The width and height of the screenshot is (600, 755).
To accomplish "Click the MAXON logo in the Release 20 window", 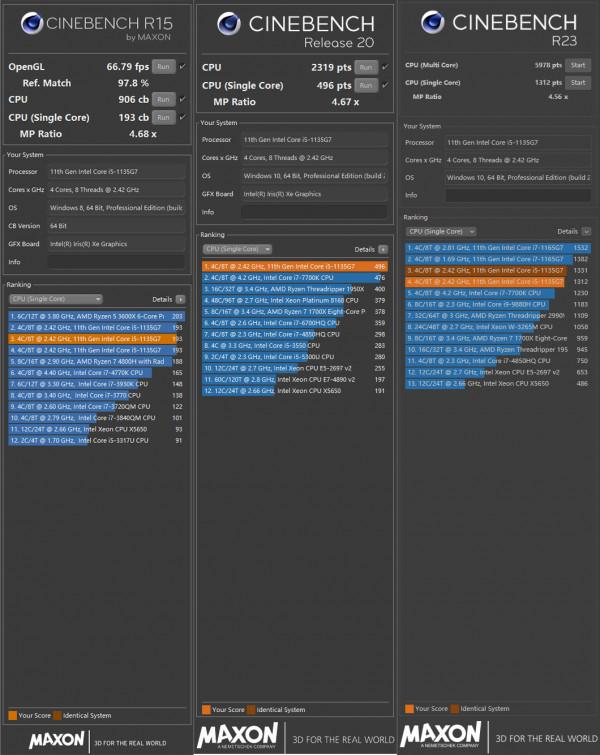I will click(237, 736).
